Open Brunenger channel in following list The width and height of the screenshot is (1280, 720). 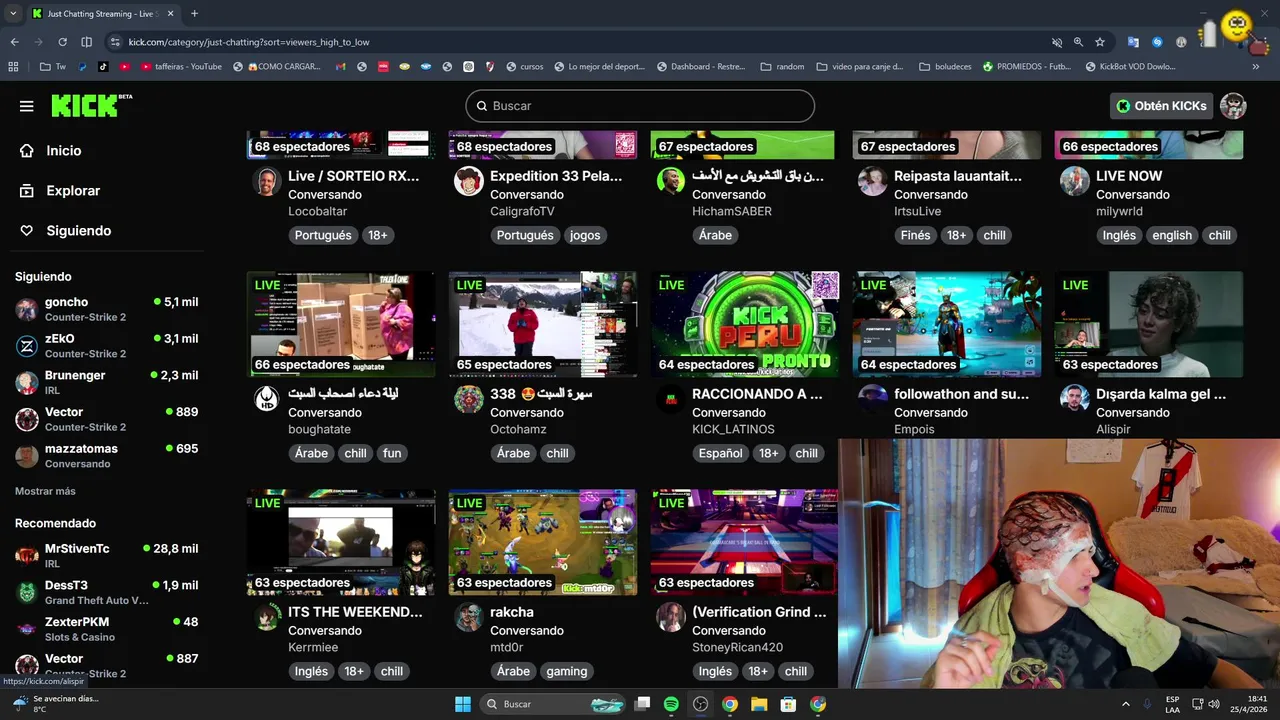(x=107, y=382)
